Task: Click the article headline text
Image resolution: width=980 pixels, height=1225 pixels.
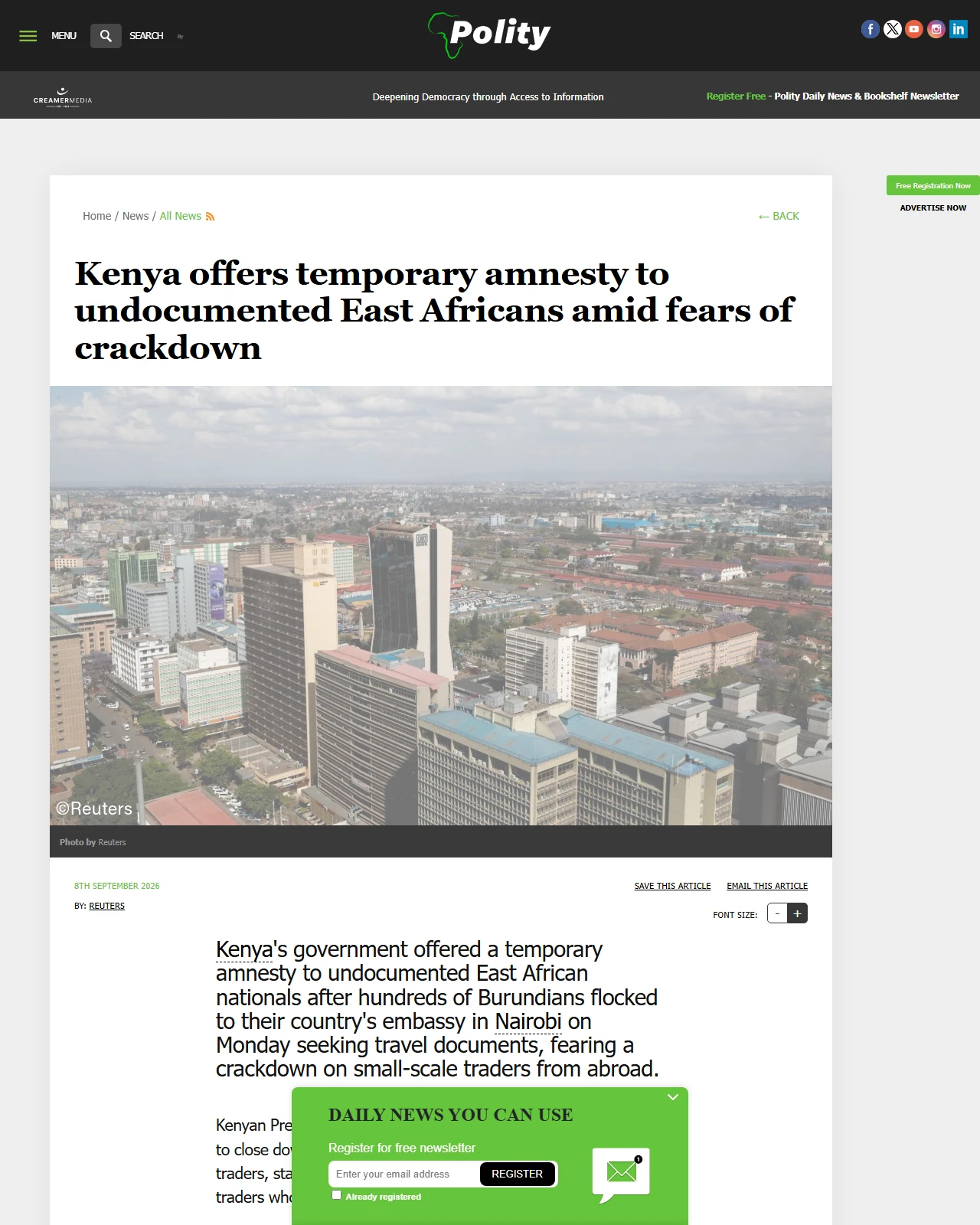Action: [434, 310]
